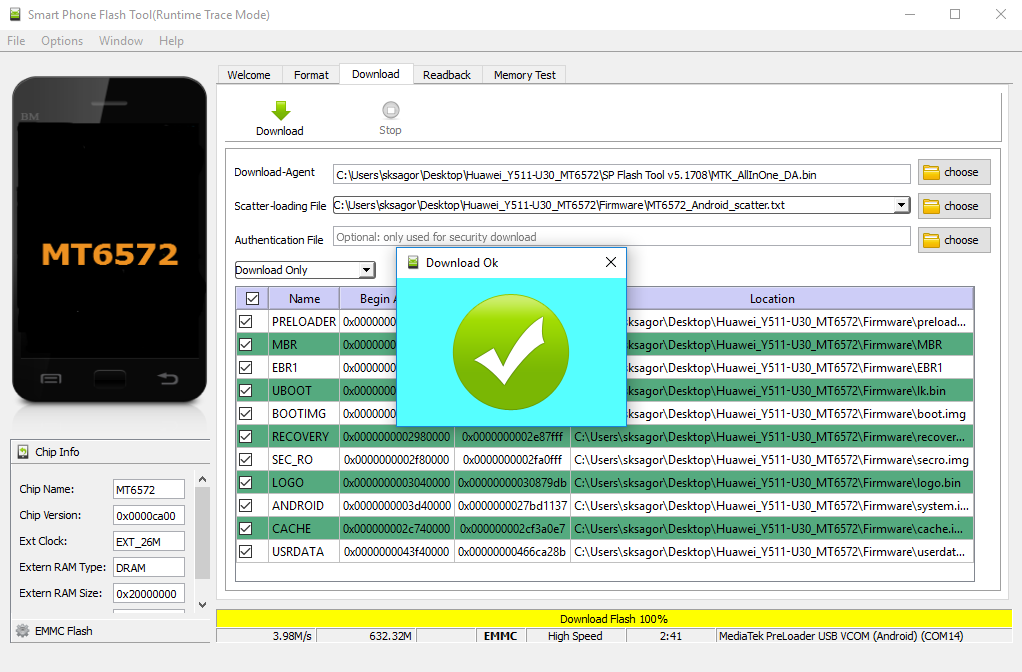Click the Download-Agent path field
Screen dimensions: 1022x672
tap(622, 174)
